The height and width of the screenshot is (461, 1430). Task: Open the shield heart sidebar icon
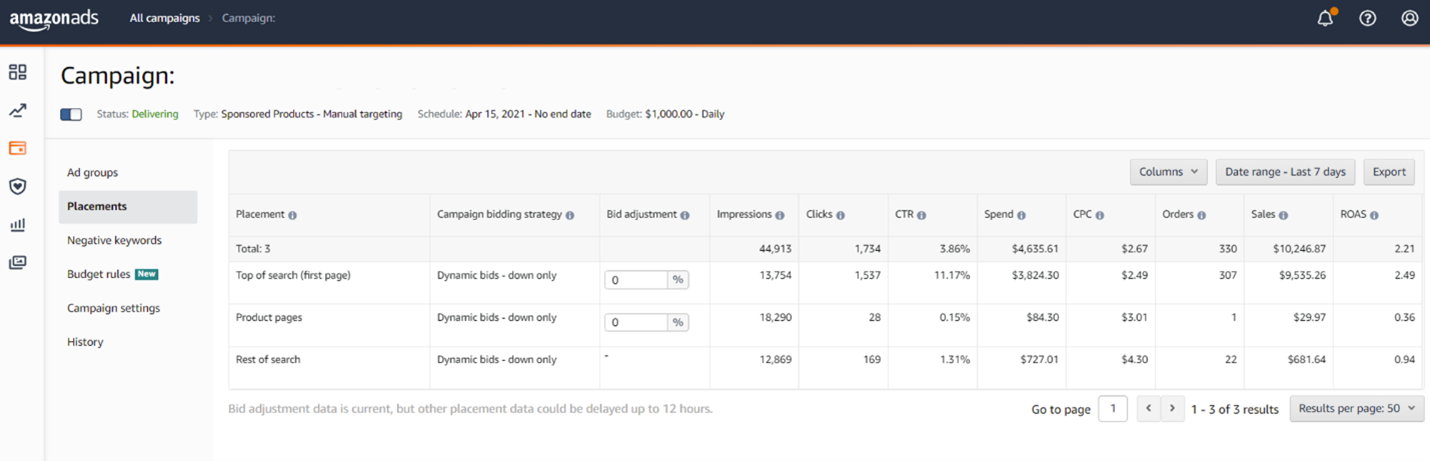point(18,186)
